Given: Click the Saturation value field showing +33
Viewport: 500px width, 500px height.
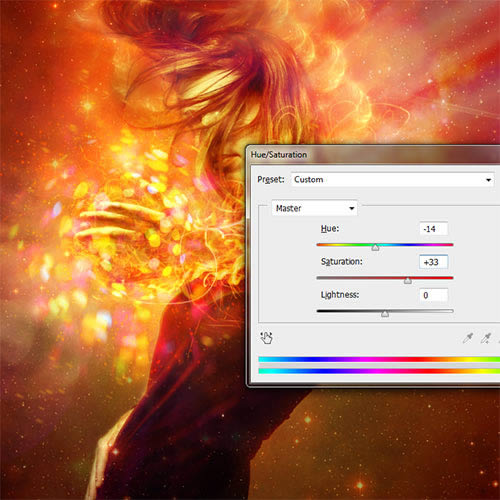Looking at the screenshot, I should click(433, 262).
